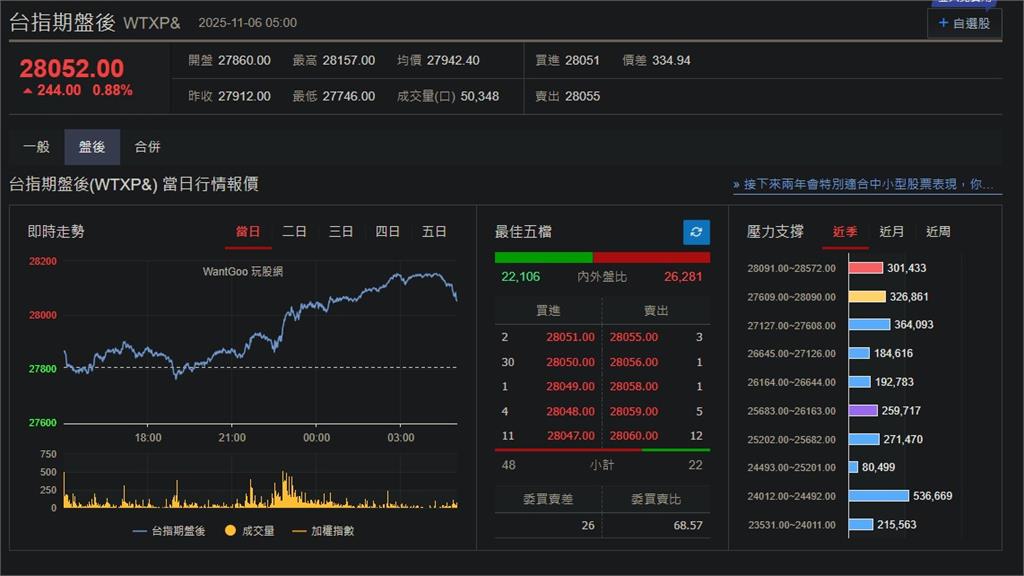
Task: Click the purple volume bar showing 259,717
Action: (865, 411)
